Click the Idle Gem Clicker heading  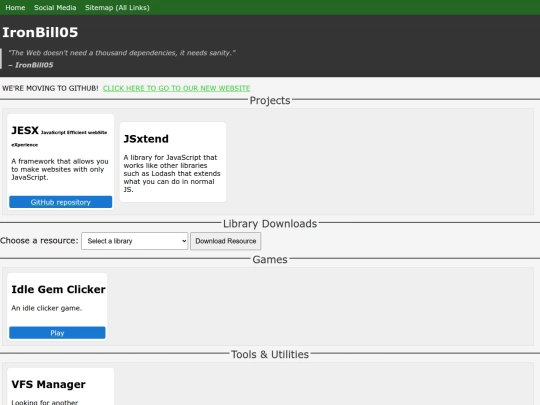[x=58, y=290]
